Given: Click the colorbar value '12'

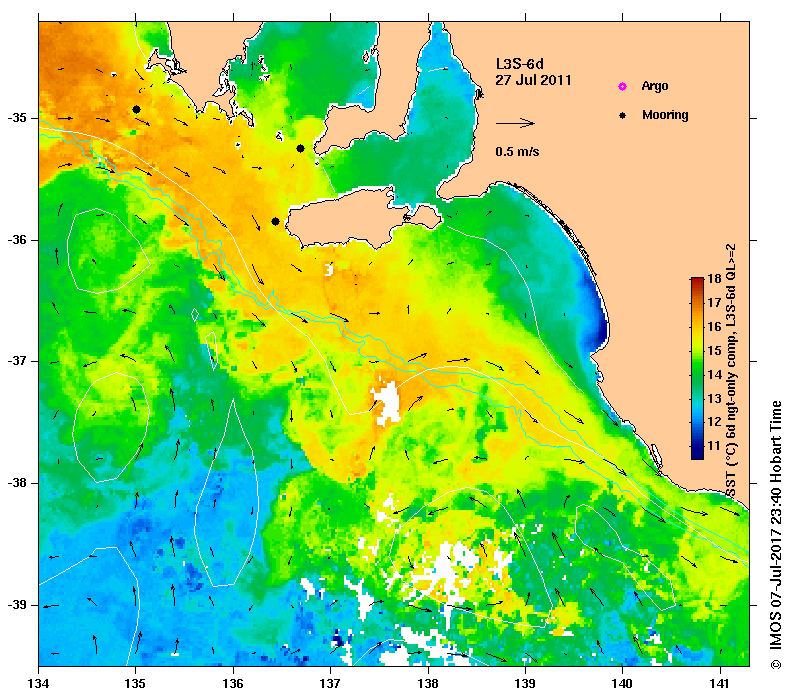Looking at the screenshot, I should (x=714, y=422).
